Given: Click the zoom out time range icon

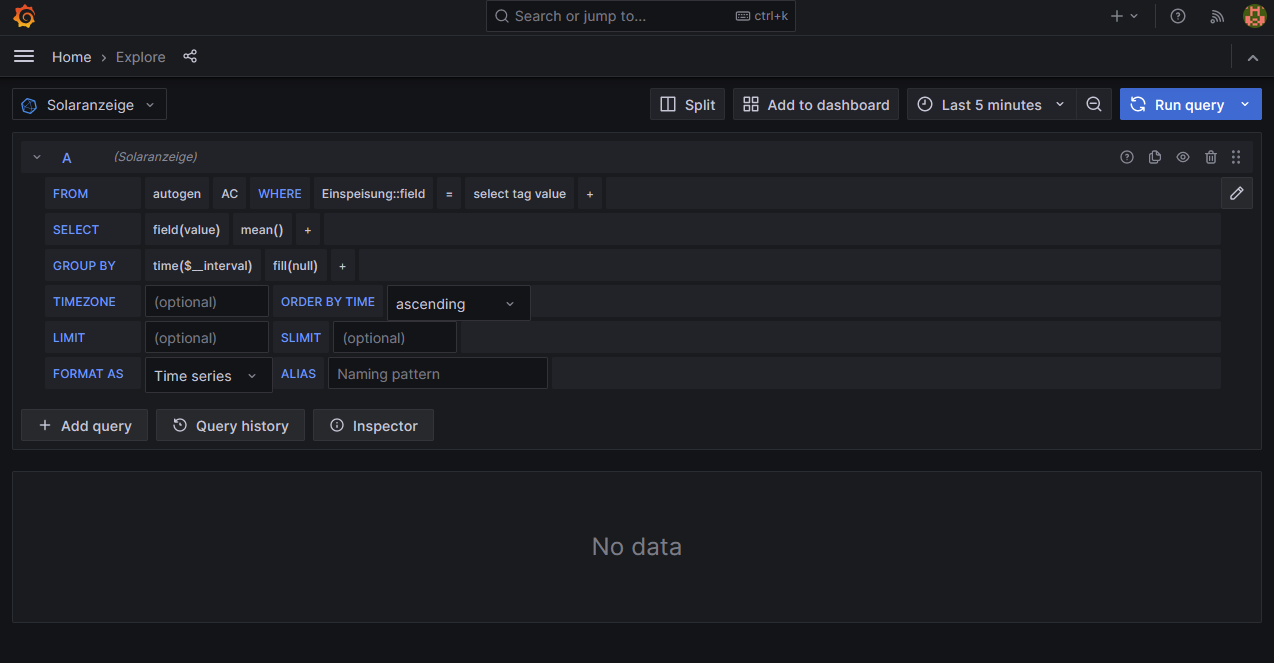Looking at the screenshot, I should point(1094,105).
